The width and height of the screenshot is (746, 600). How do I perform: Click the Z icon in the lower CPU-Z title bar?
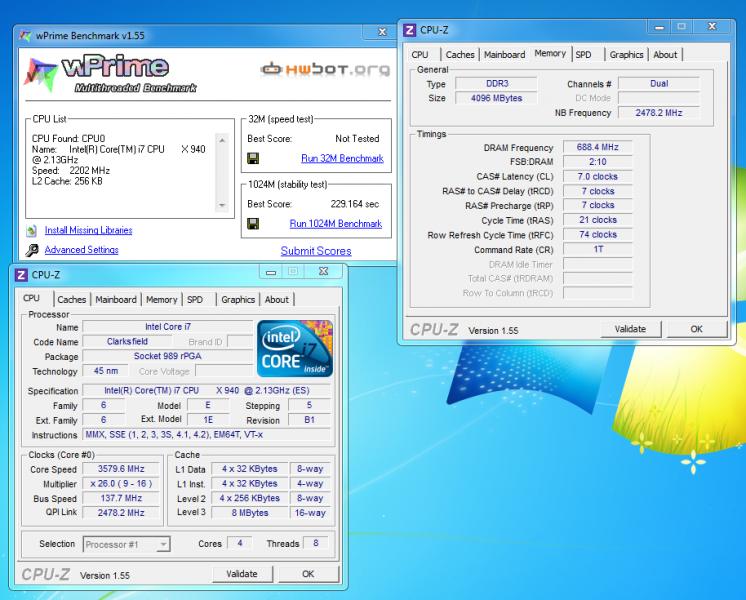(x=21, y=275)
